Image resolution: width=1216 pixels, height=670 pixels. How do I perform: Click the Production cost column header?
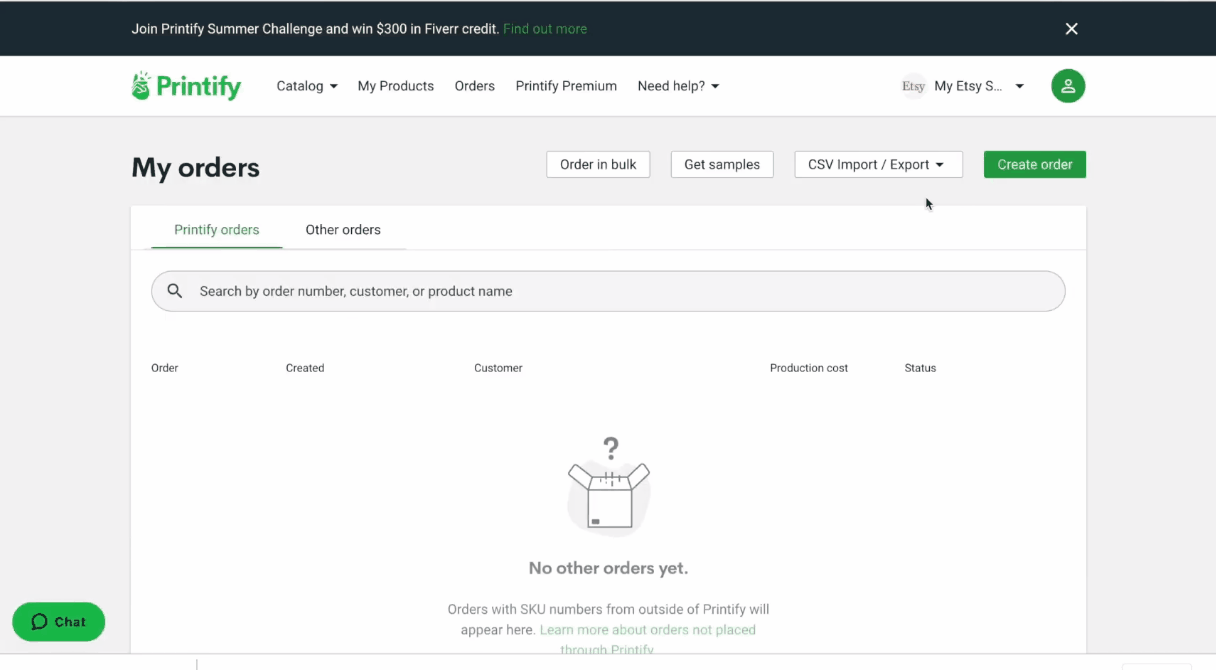809,368
